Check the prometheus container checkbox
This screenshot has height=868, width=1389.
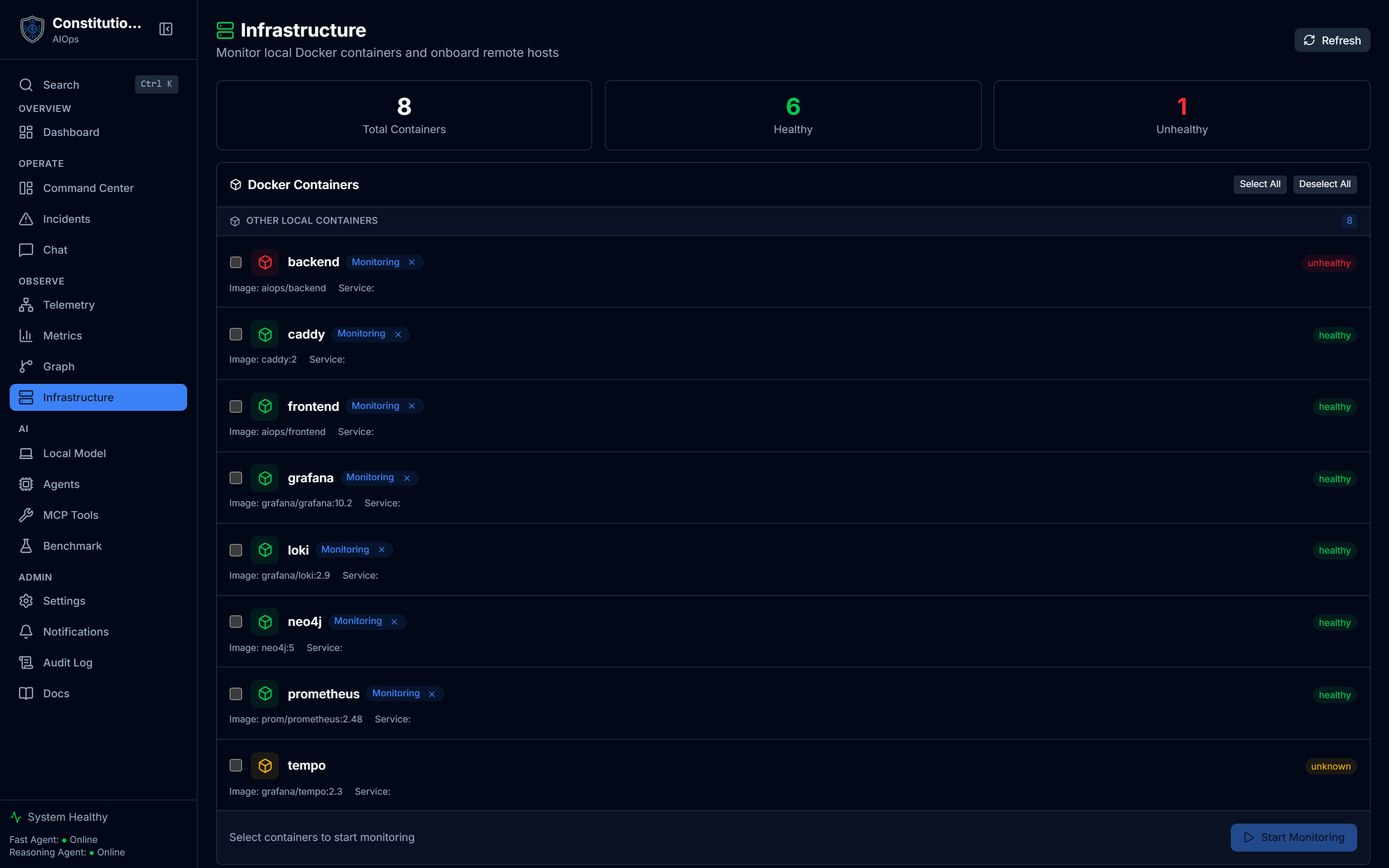click(x=236, y=693)
